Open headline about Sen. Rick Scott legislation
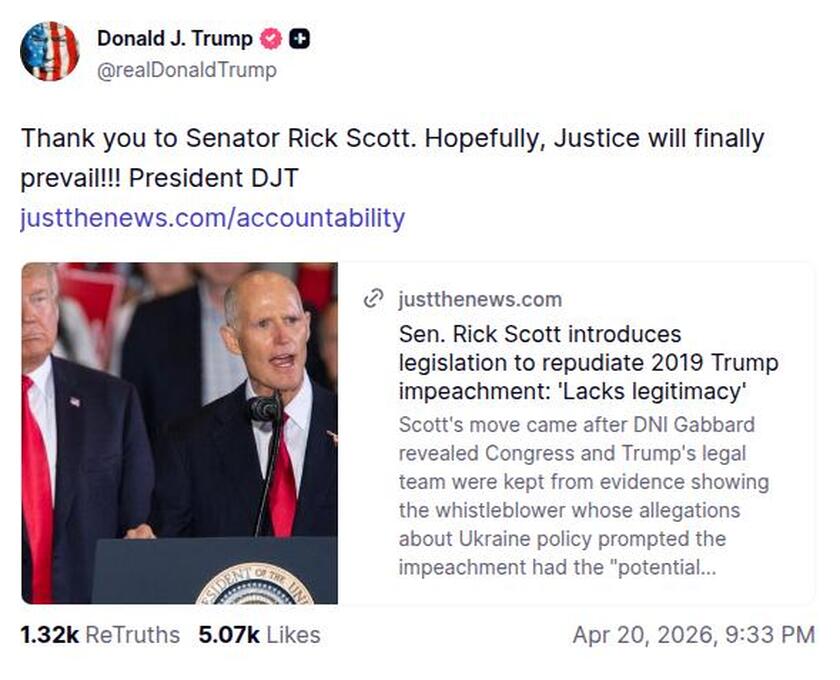The height and width of the screenshot is (680, 840). click(588, 361)
